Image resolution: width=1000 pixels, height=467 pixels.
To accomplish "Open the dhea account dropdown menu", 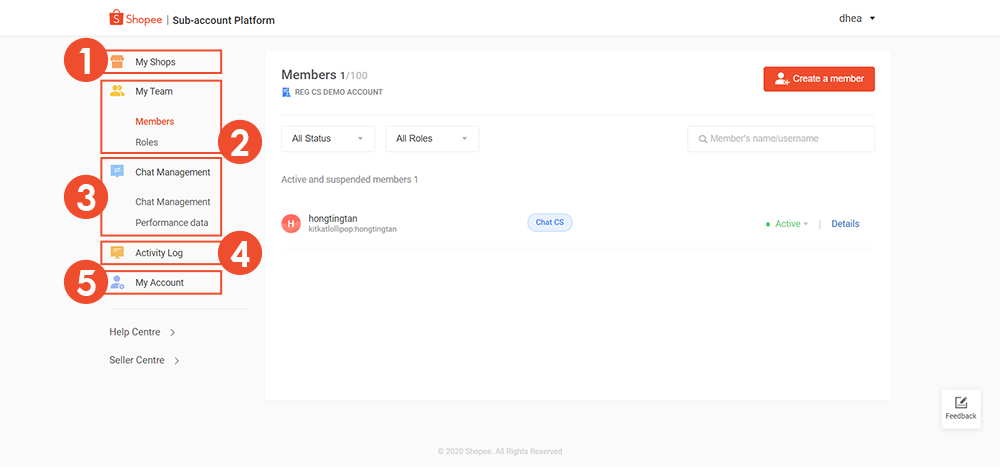I will pyautogui.click(x=857, y=19).
